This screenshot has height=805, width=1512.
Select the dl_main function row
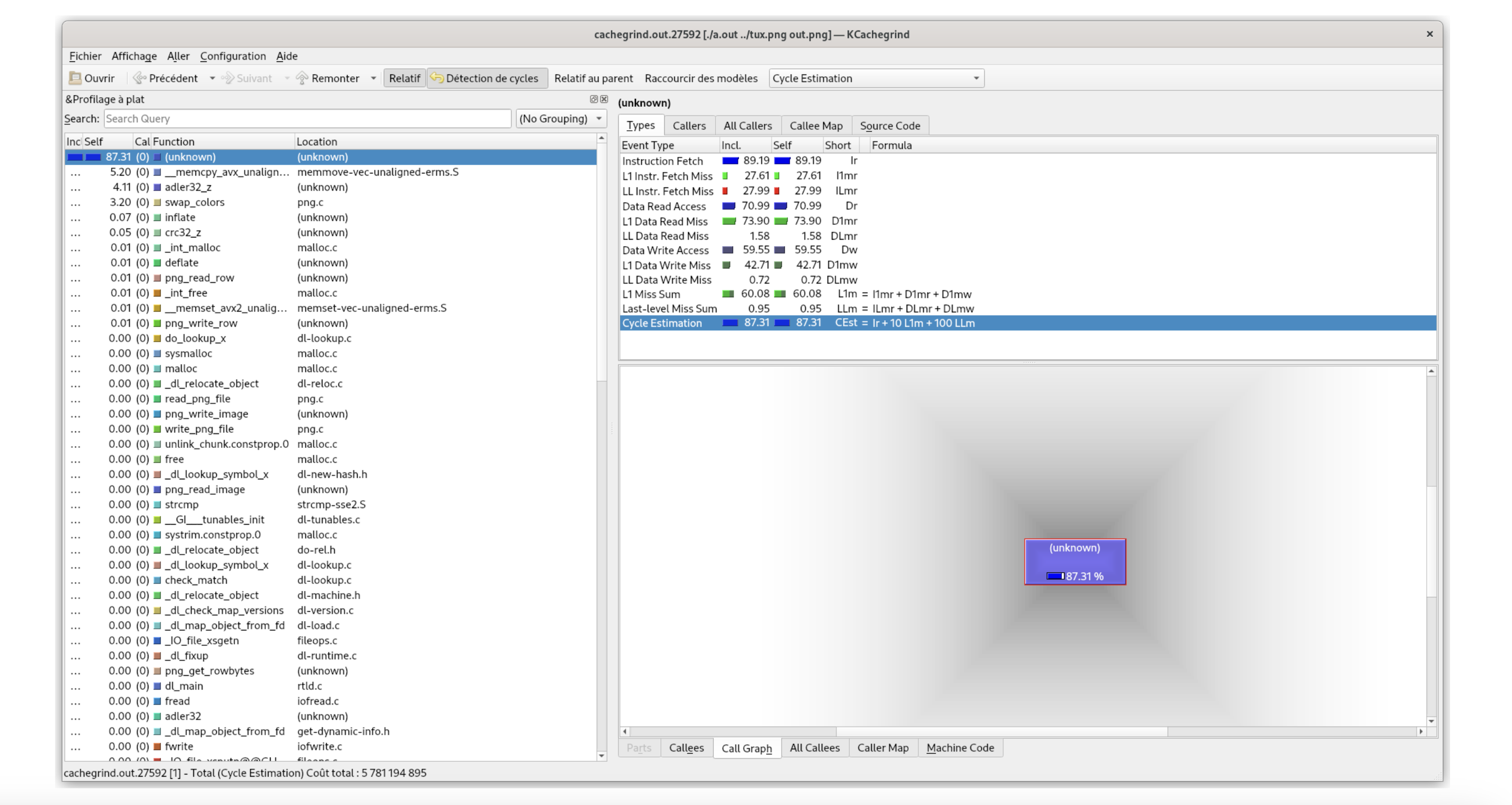[x=330, y=686]
